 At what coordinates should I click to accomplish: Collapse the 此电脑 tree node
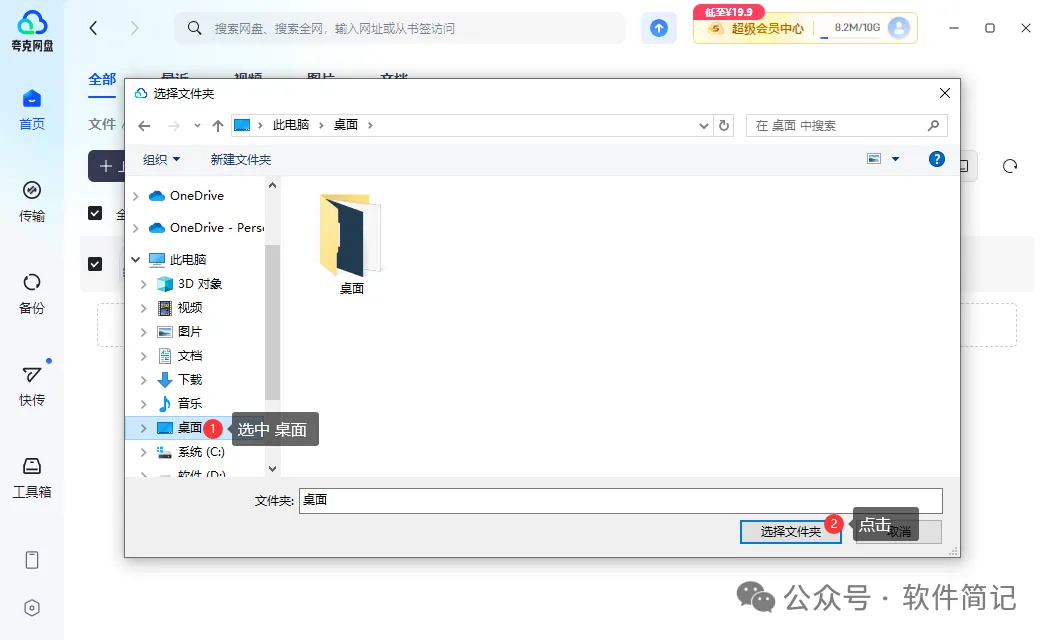pyautogui.click(x=136, y=259)
